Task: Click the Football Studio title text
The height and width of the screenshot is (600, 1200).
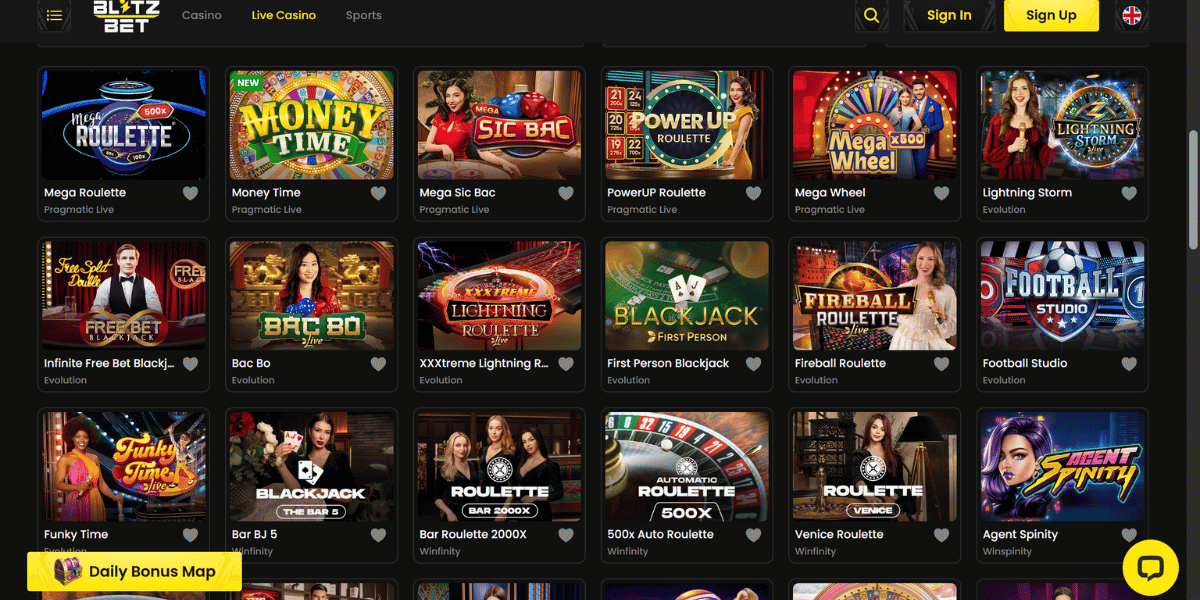Action: pyautogui.click(x=1025, y=364)
